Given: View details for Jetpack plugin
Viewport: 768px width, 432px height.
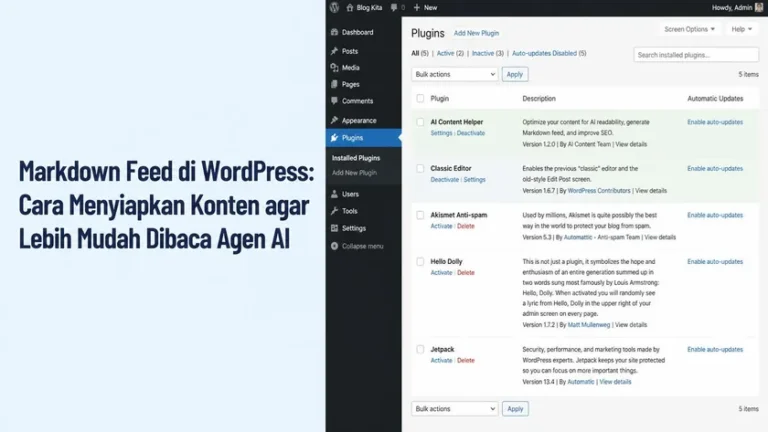Looking at the screenshot, I should (x=615, y=382).
